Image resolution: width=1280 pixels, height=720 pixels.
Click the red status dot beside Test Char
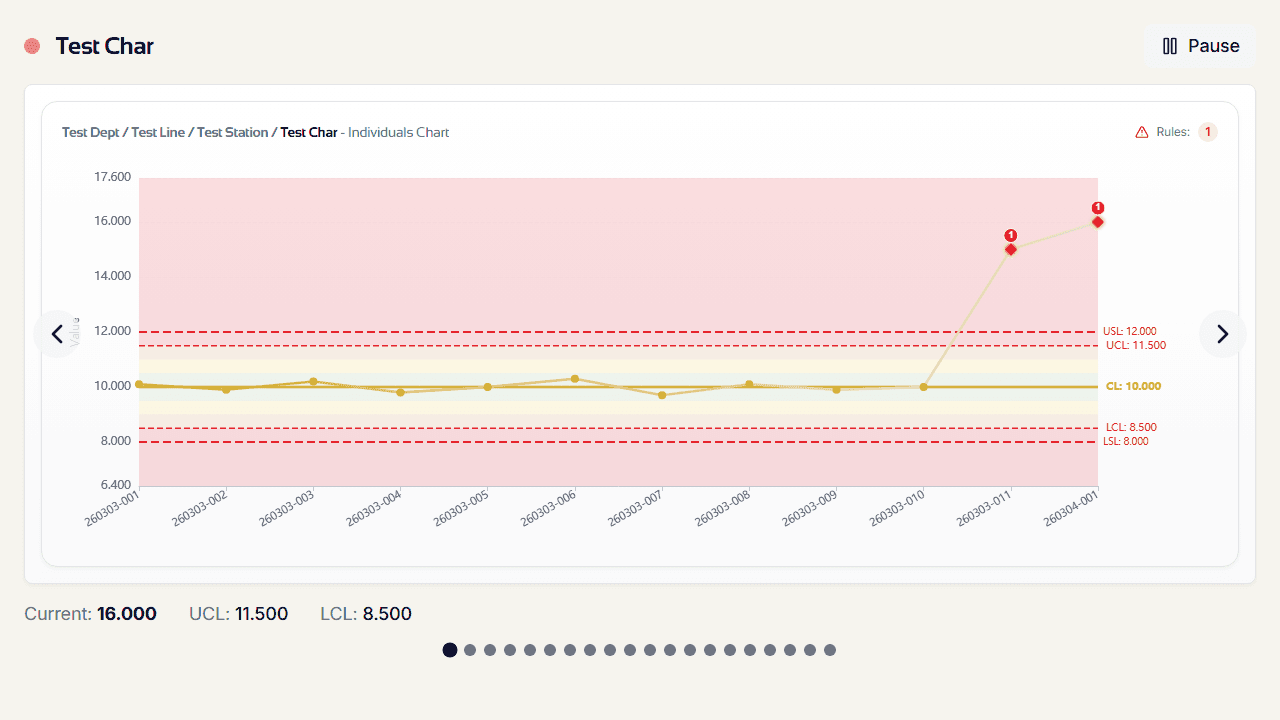(x=32, y=46)
